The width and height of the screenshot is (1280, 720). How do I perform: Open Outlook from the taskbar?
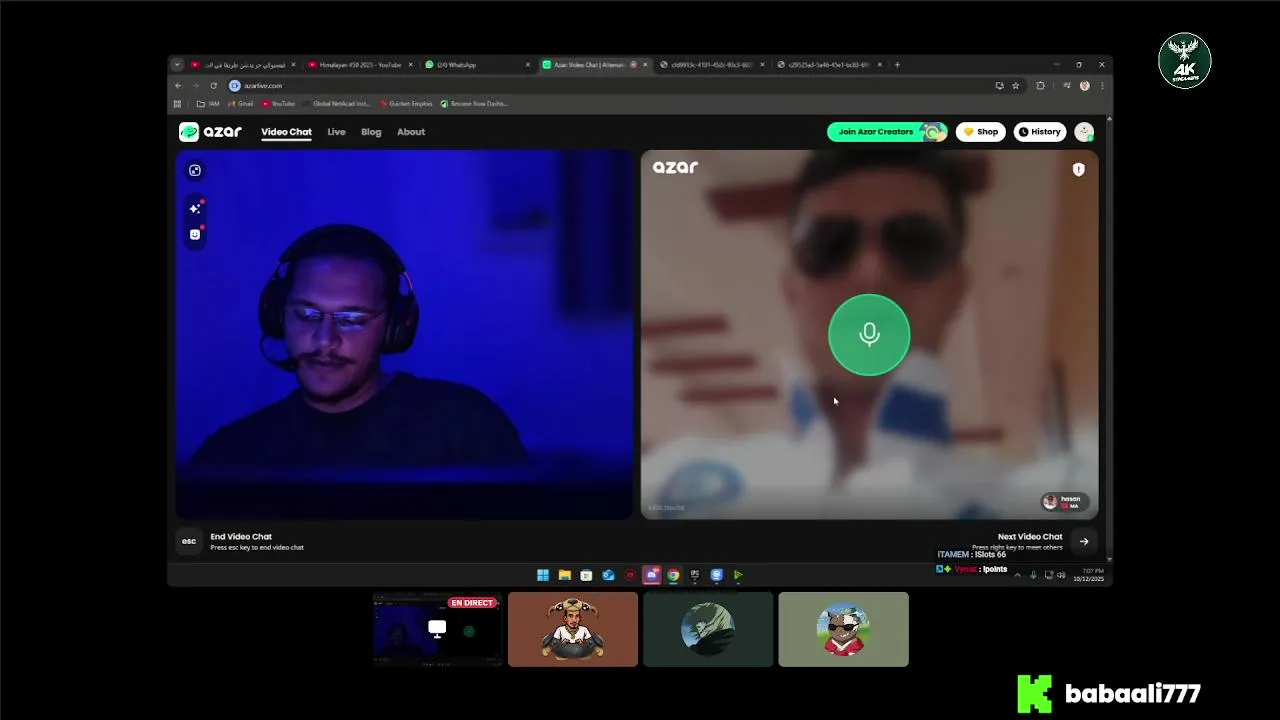(608, 575)
